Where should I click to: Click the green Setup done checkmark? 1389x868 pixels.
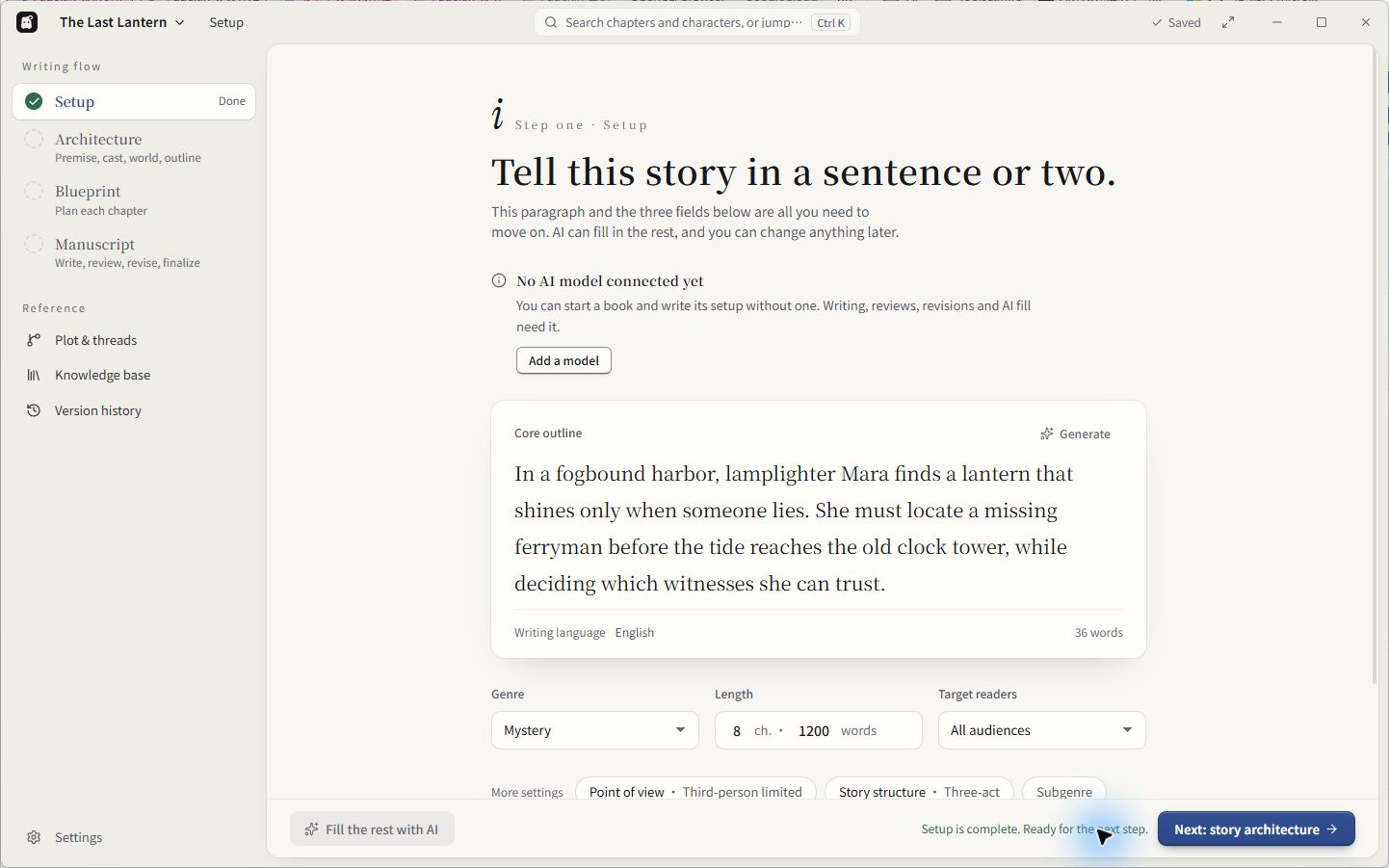pos(34,101)
